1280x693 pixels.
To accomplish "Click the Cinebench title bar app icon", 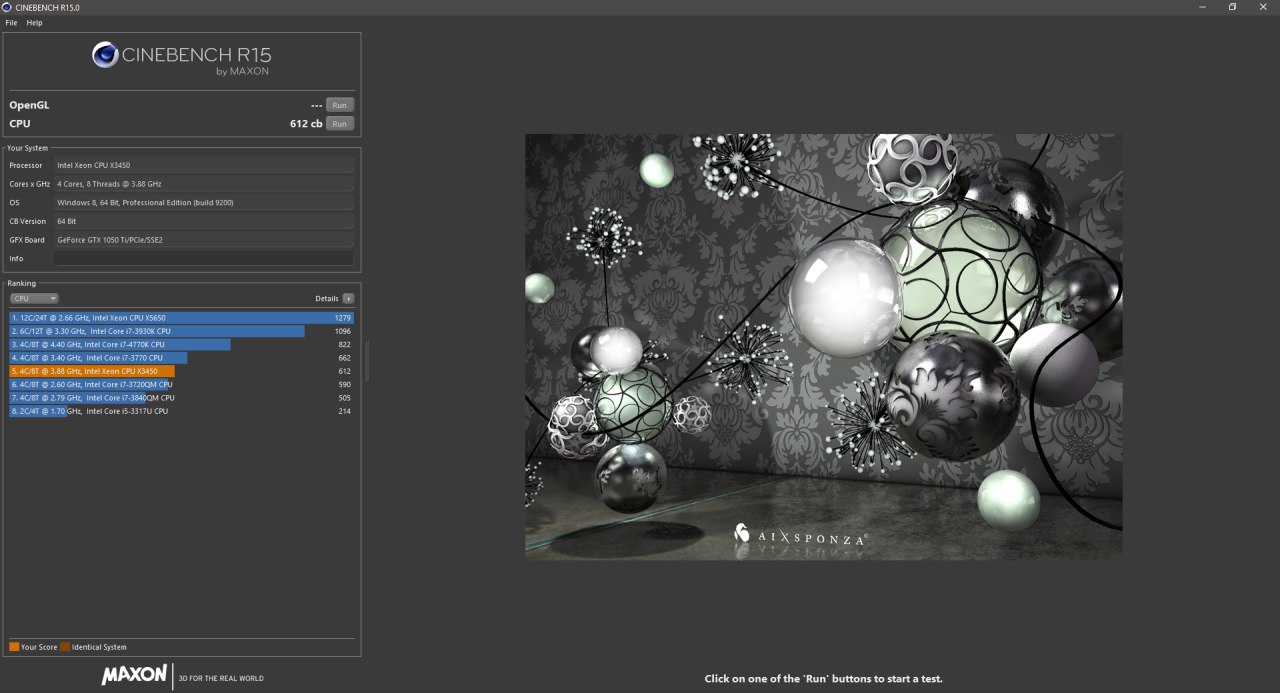I will pyautogui.click(x=8, y=7).
